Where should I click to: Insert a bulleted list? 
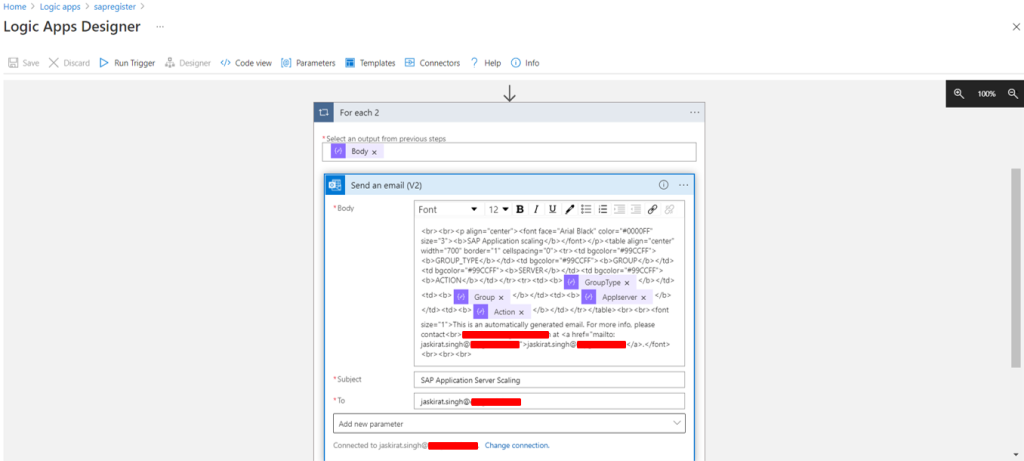(x=586, y=210)
